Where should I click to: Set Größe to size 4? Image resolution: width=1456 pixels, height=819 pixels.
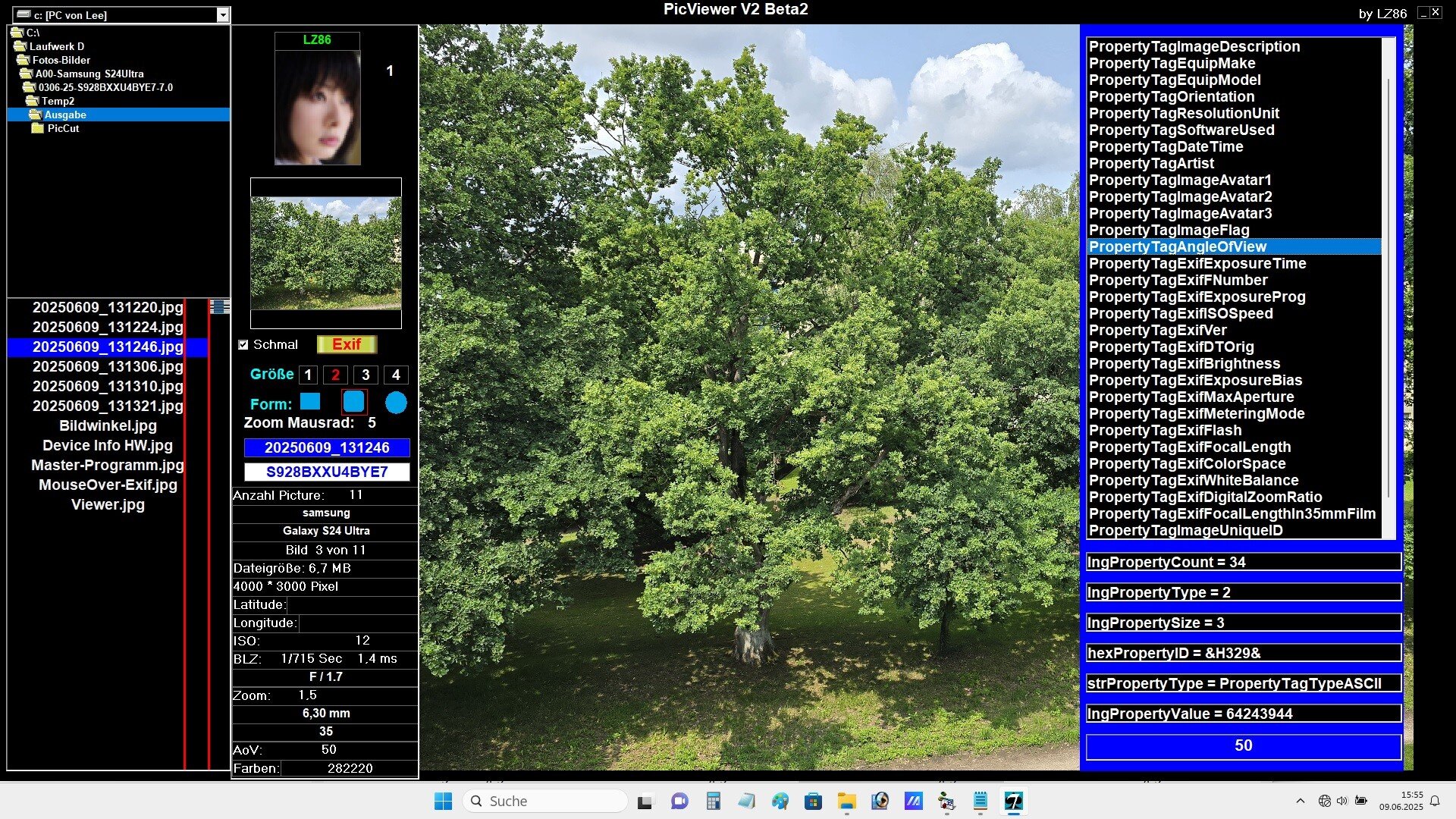click(x=396, y=375)
